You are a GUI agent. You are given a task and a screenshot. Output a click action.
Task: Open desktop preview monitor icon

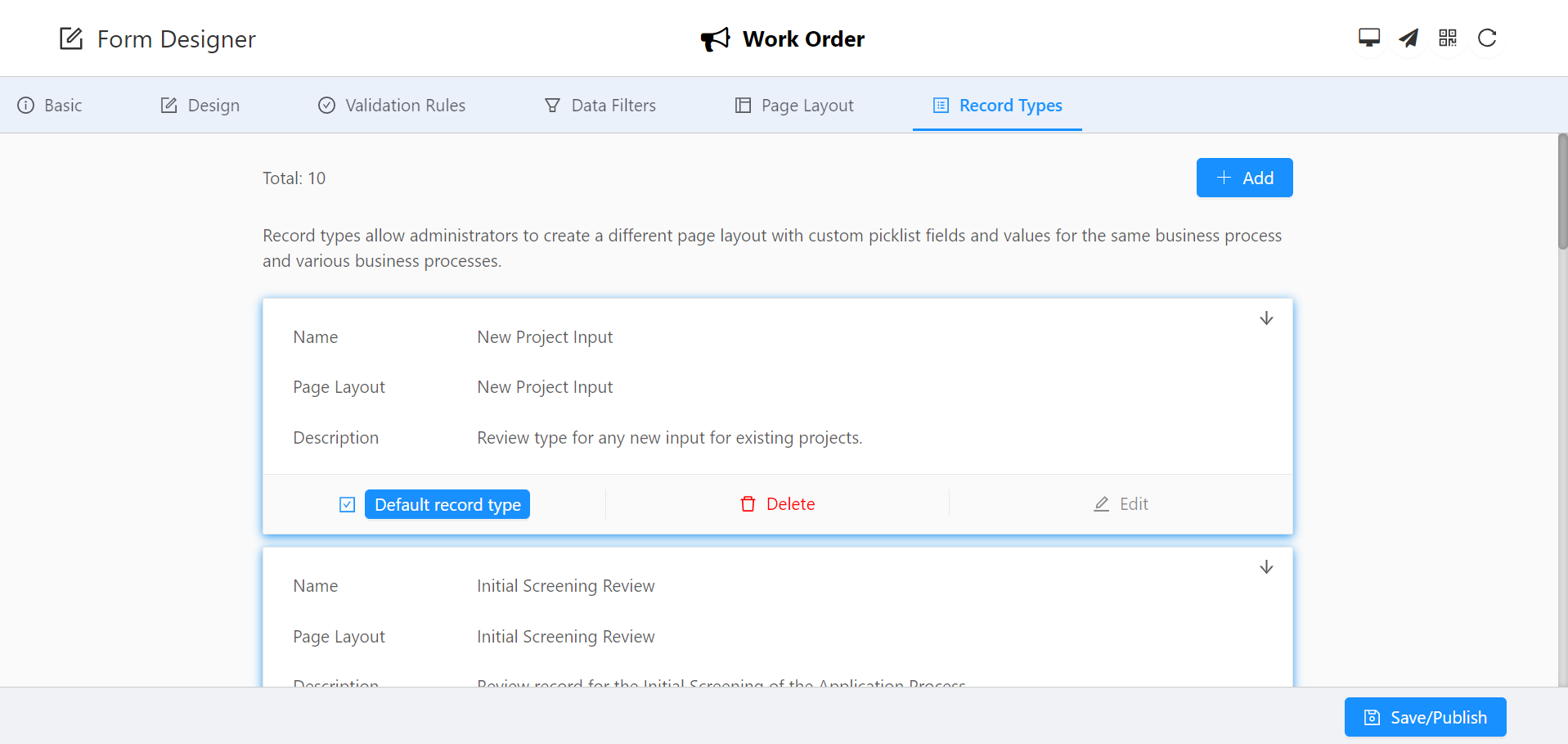pos(1369,38)
